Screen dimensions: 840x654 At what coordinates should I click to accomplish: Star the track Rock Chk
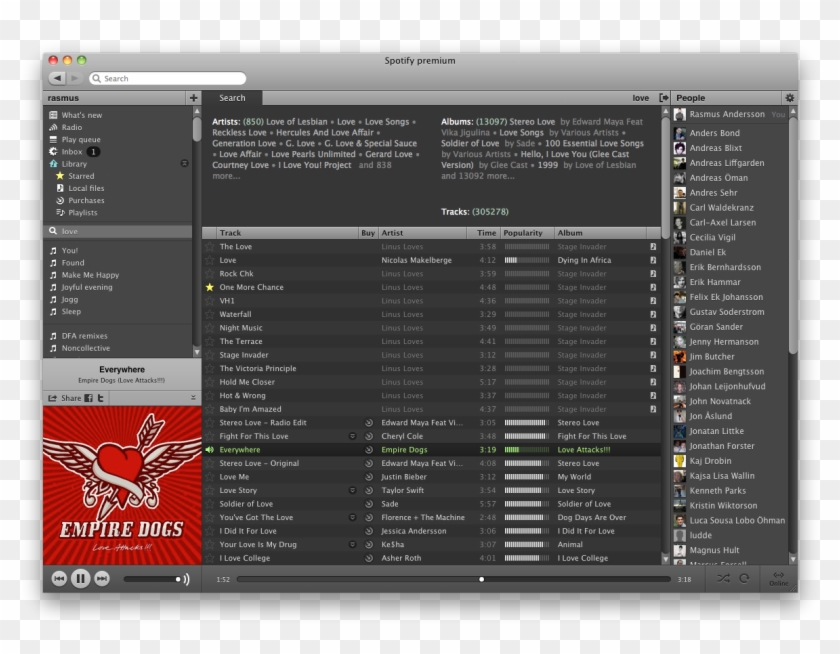(x=209, y=274)
